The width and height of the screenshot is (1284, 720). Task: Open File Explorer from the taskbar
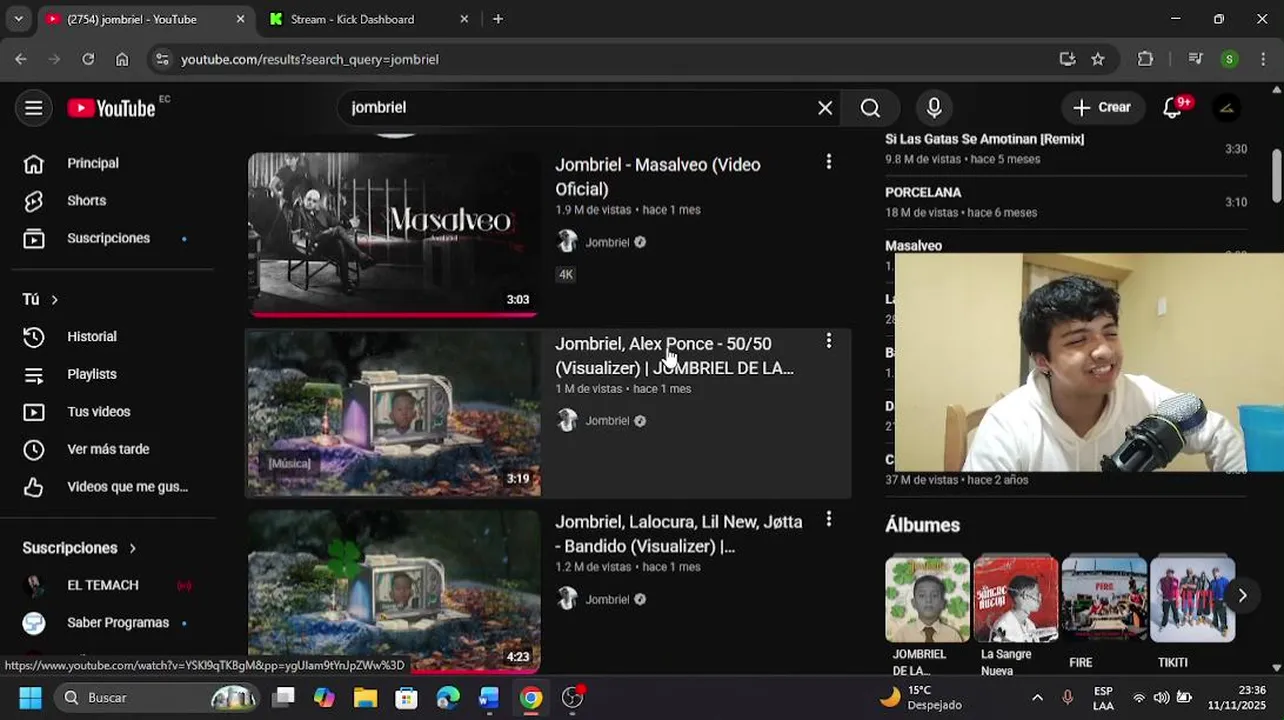click(x=365, y=697)
